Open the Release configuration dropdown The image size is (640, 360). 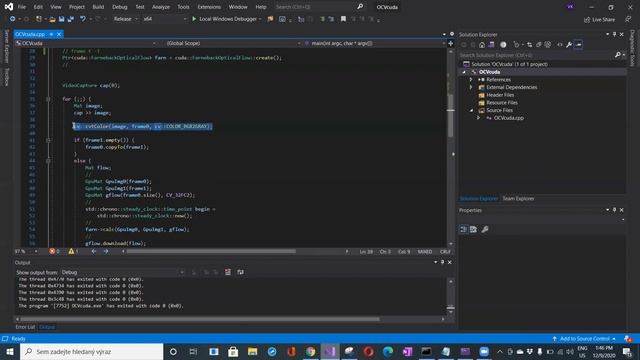(x=125, y=19)
